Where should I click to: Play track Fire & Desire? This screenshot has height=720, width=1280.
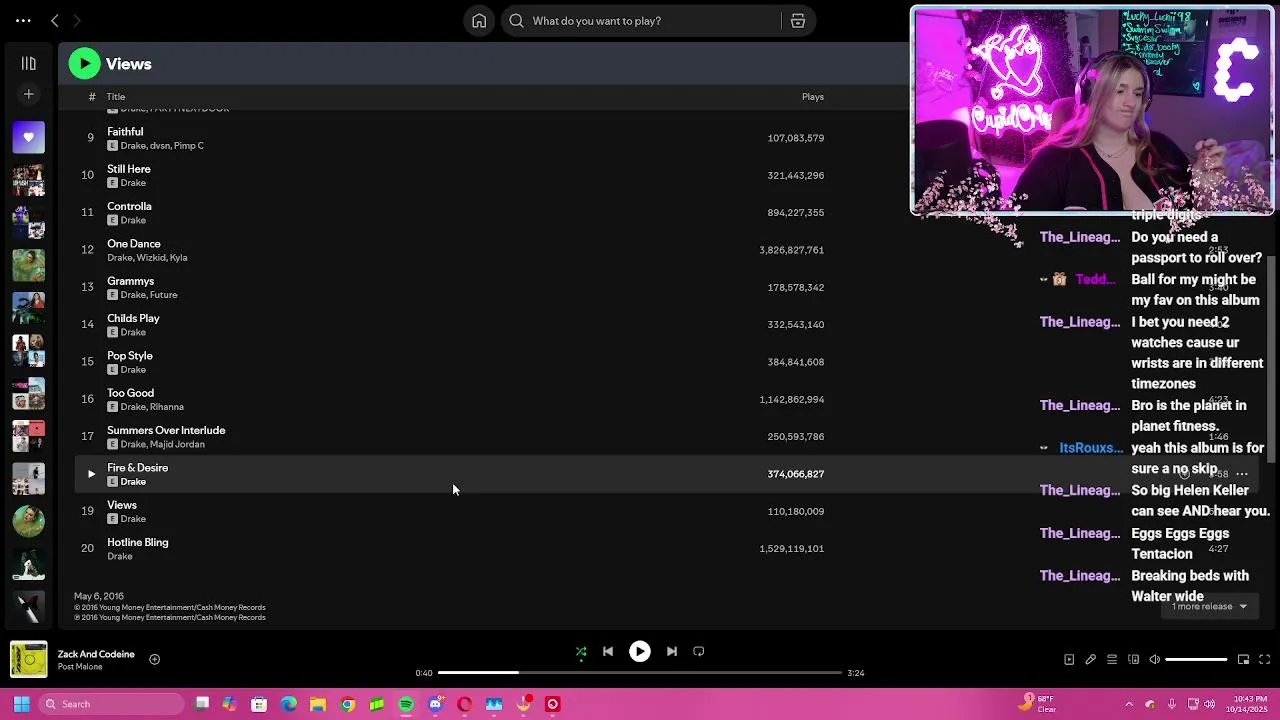point(91,474)
